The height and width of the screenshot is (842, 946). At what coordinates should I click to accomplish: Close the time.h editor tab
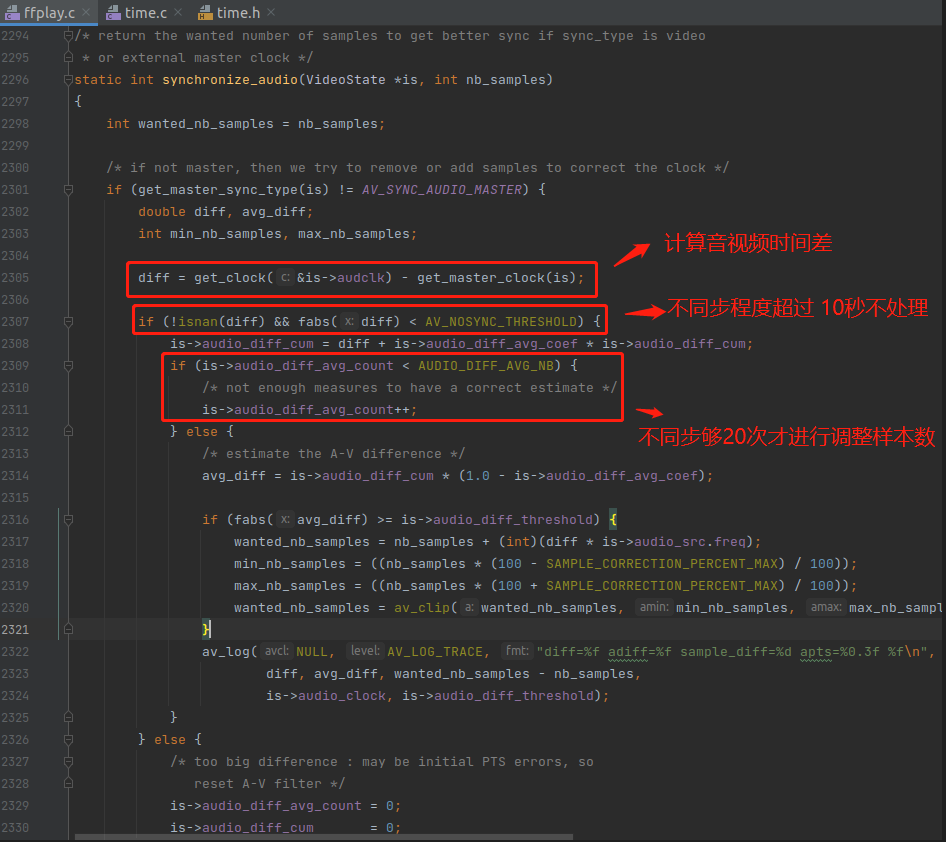pyautogui.click(x=269, y=13)
